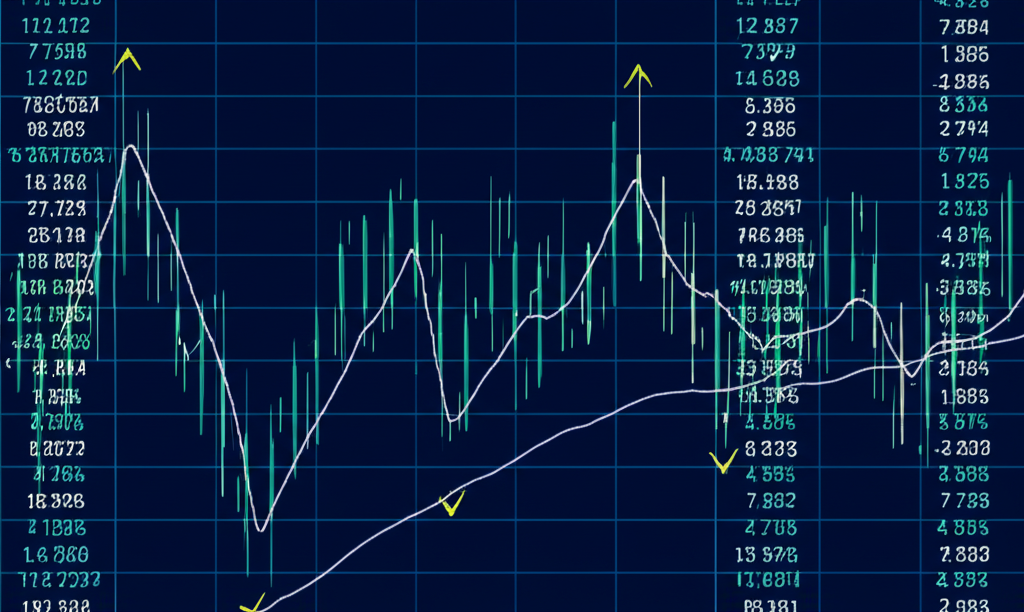Click the 1 825 value in the far-right column
This screenshot has height=612, width=1024.
[963, 181]
